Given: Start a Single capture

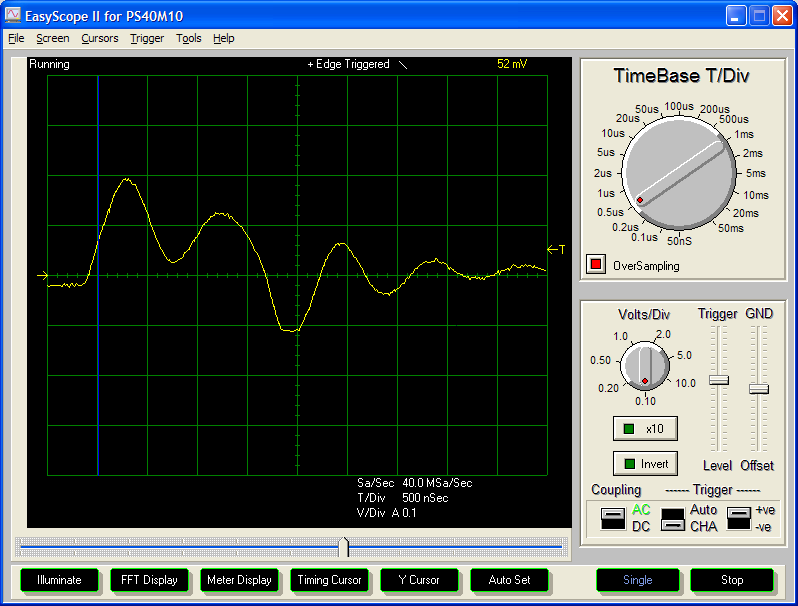Looking at the screenshot, I should tap(638, 580).
